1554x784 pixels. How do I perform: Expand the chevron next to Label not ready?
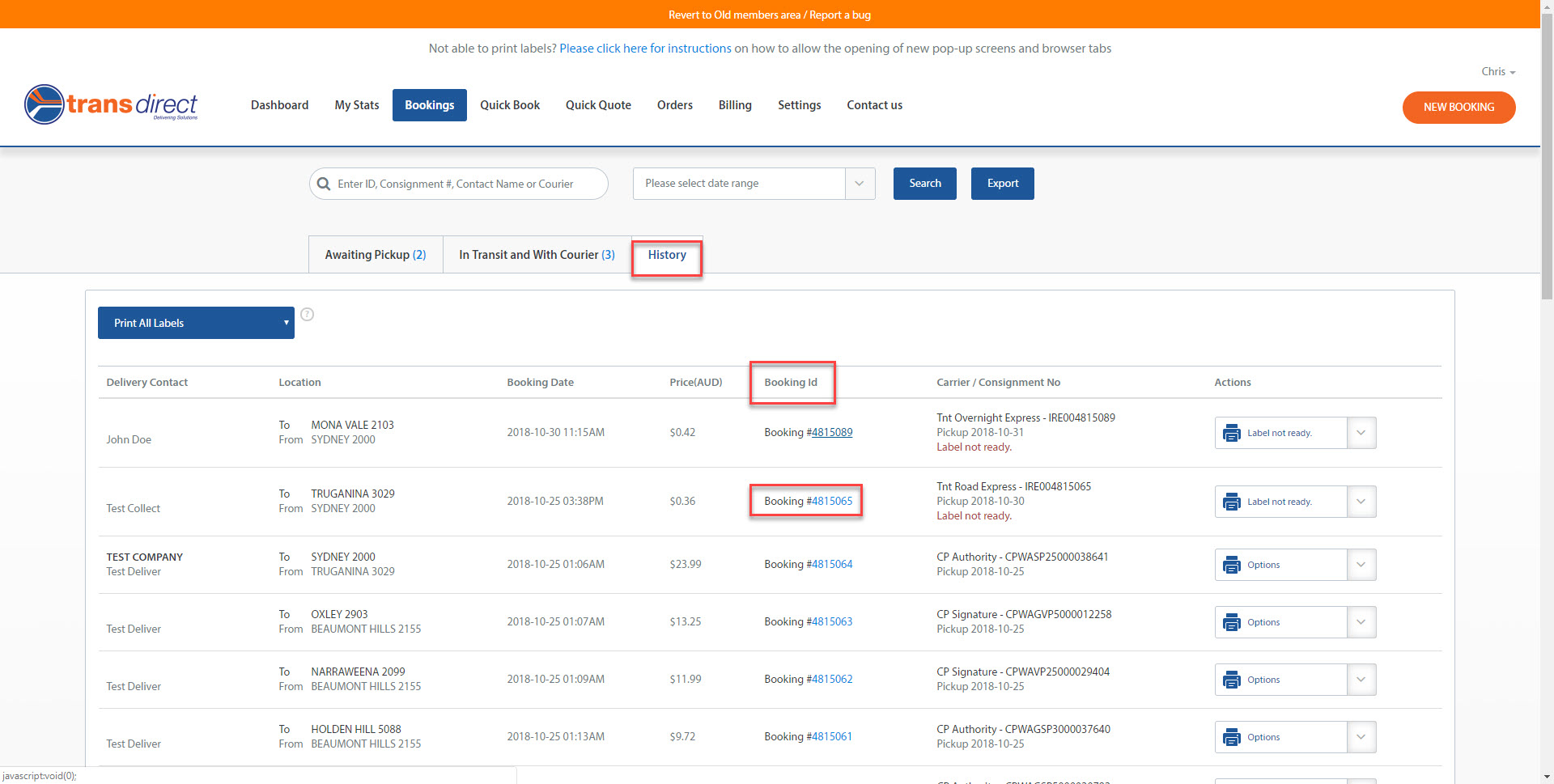click(x=1361, y=433)
